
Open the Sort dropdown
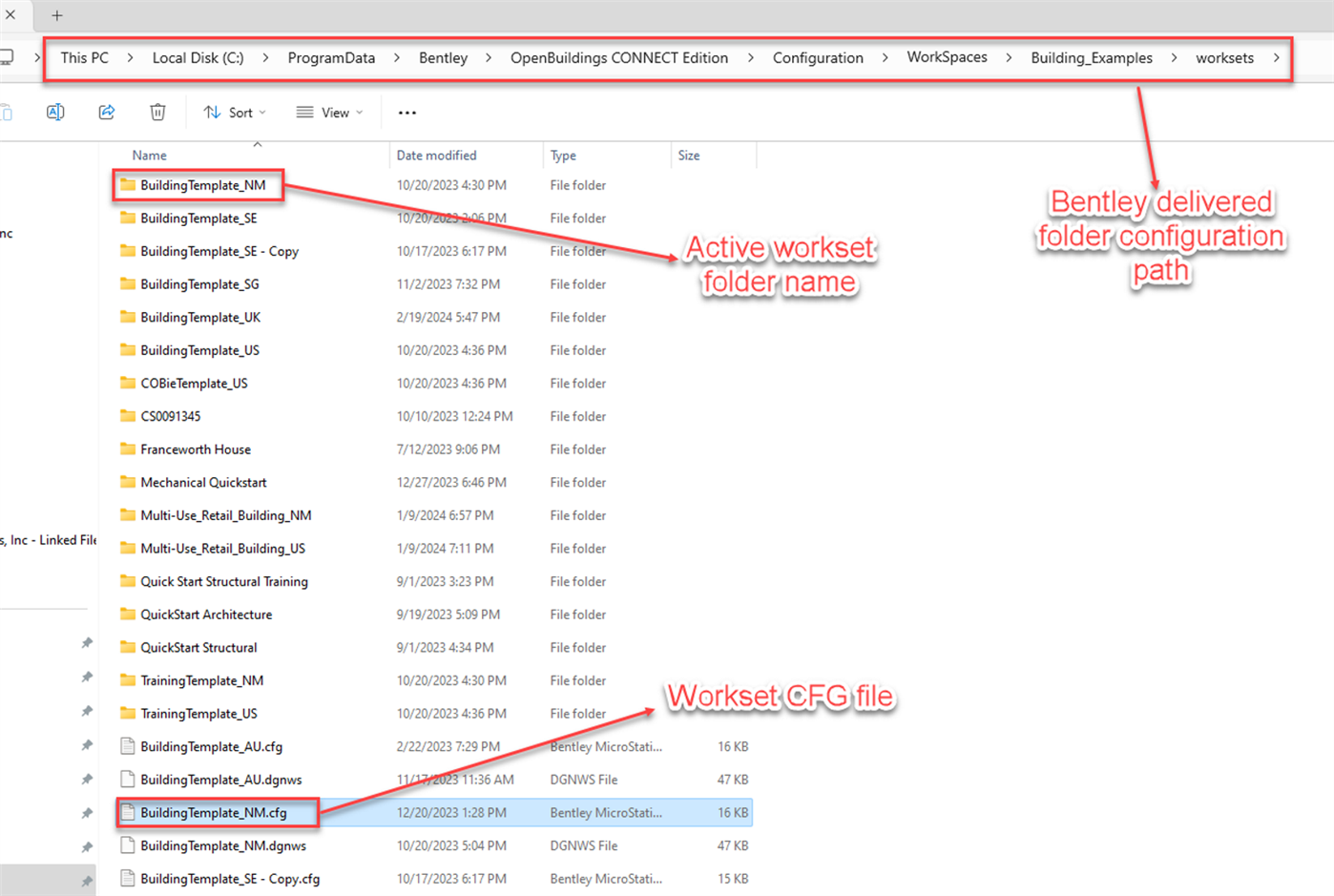(x=235, y=113)
